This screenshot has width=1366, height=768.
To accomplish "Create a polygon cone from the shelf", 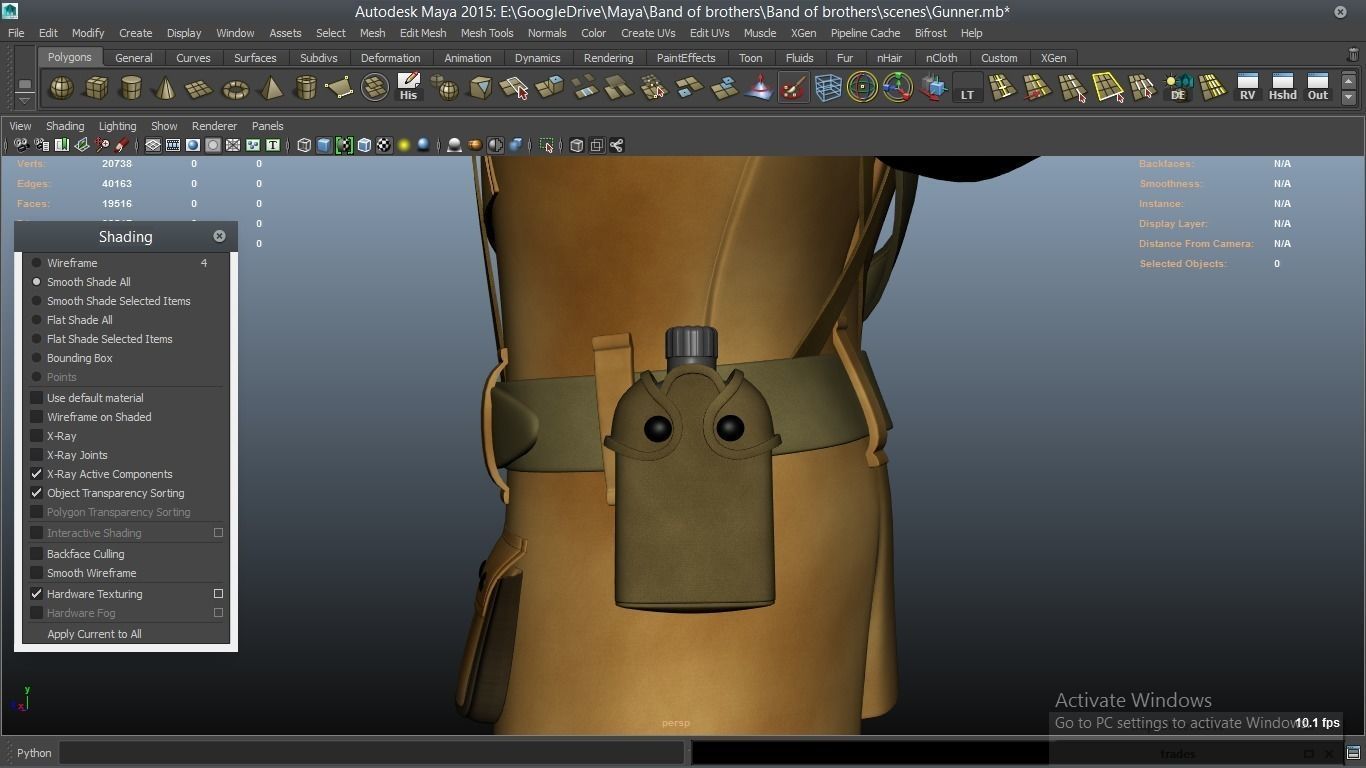I will click(x=165, y=88).
